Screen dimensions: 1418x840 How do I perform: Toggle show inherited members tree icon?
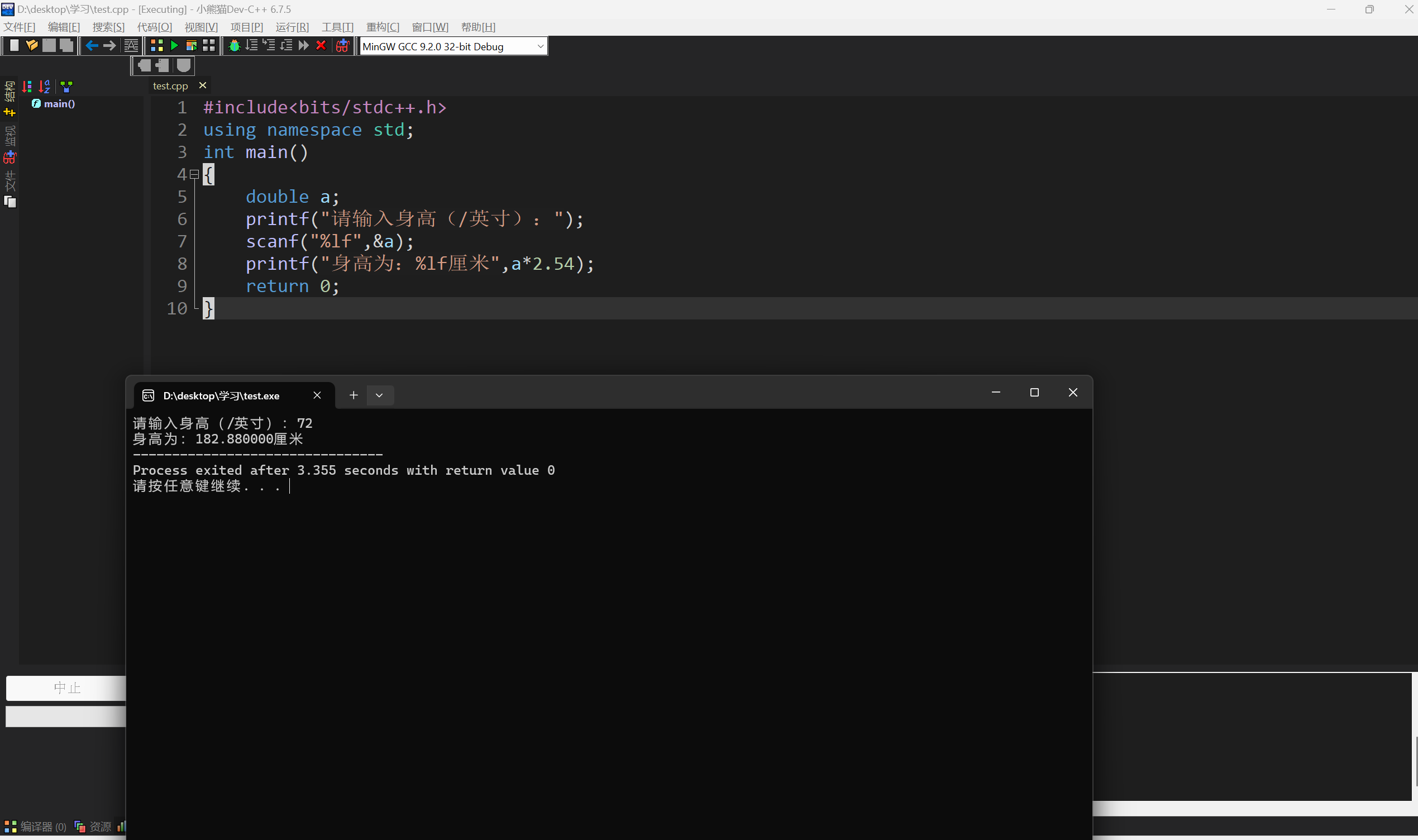pos(67,87)
